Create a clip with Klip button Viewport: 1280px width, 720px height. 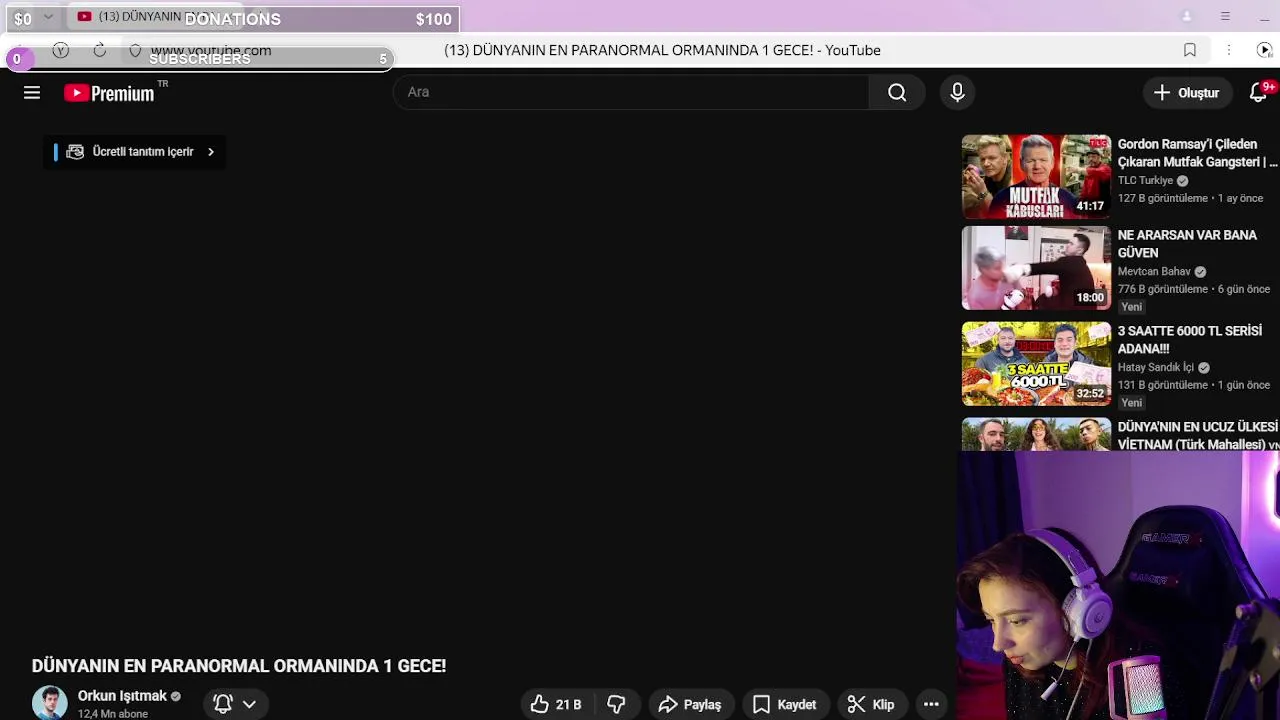coord(871,705)
